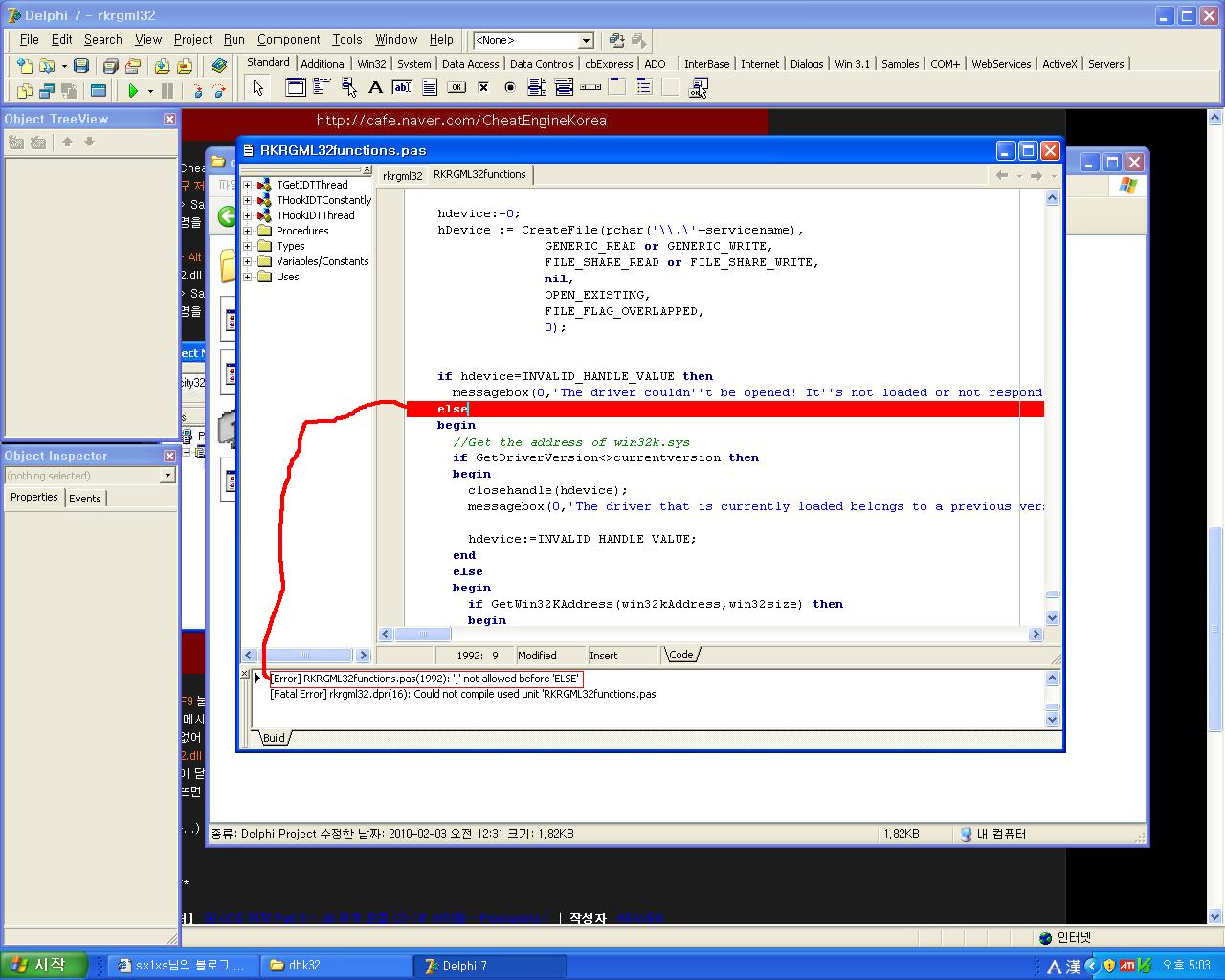Click the Build tab in messages pane
1225x980 pixels.
[274, 738]
